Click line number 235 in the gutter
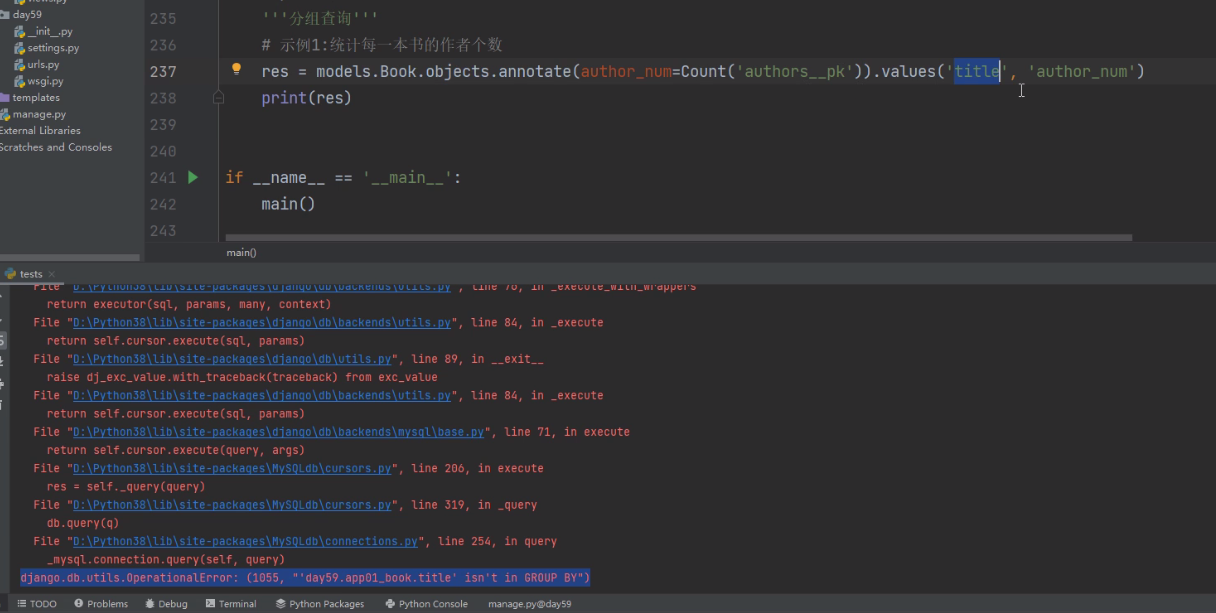1216x613 pixels. pyautogui.click(x=162, y=19)
